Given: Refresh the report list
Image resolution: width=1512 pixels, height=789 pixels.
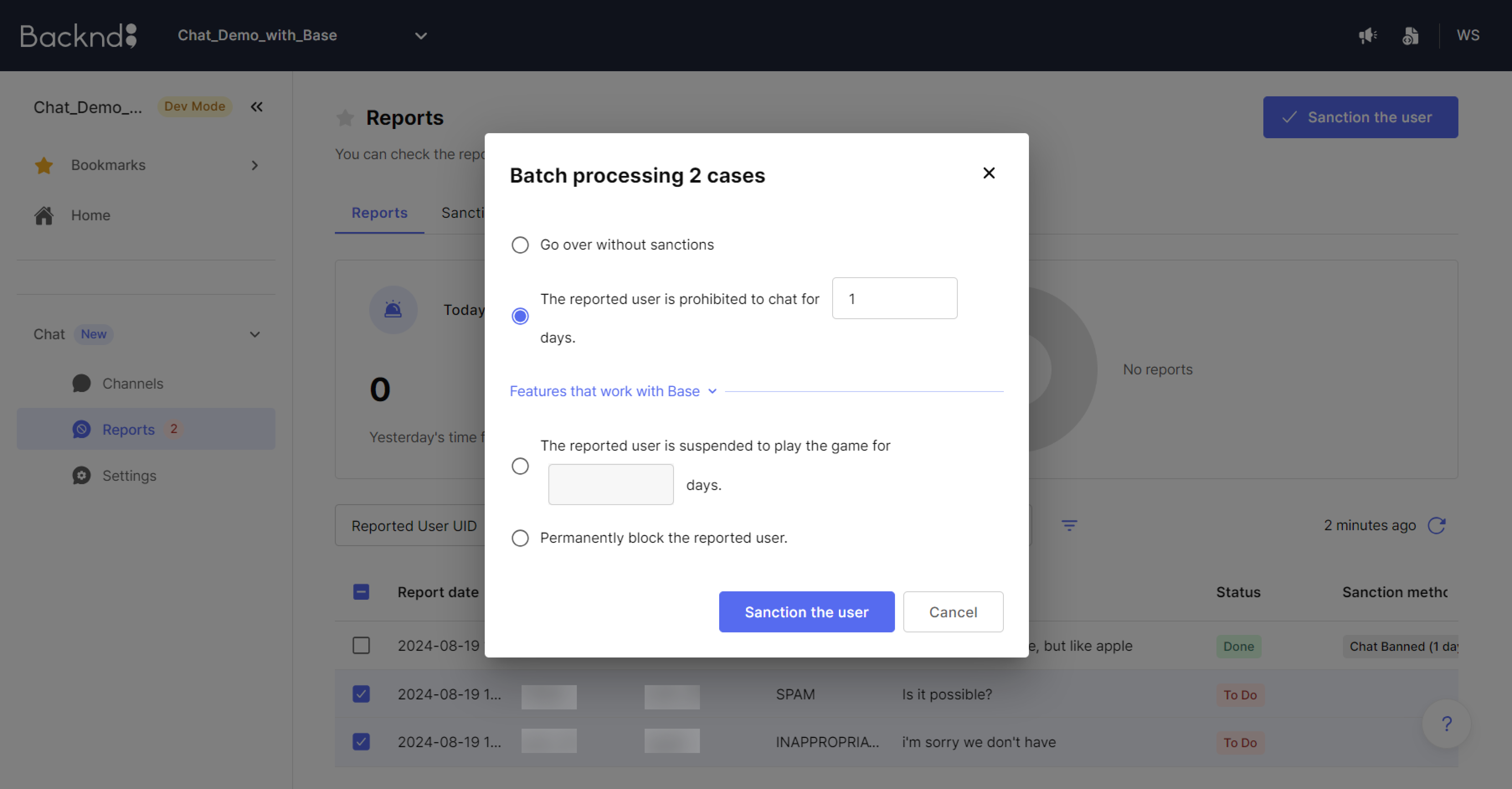Looking at the screenshot, I should click(x=1436, y=525).
